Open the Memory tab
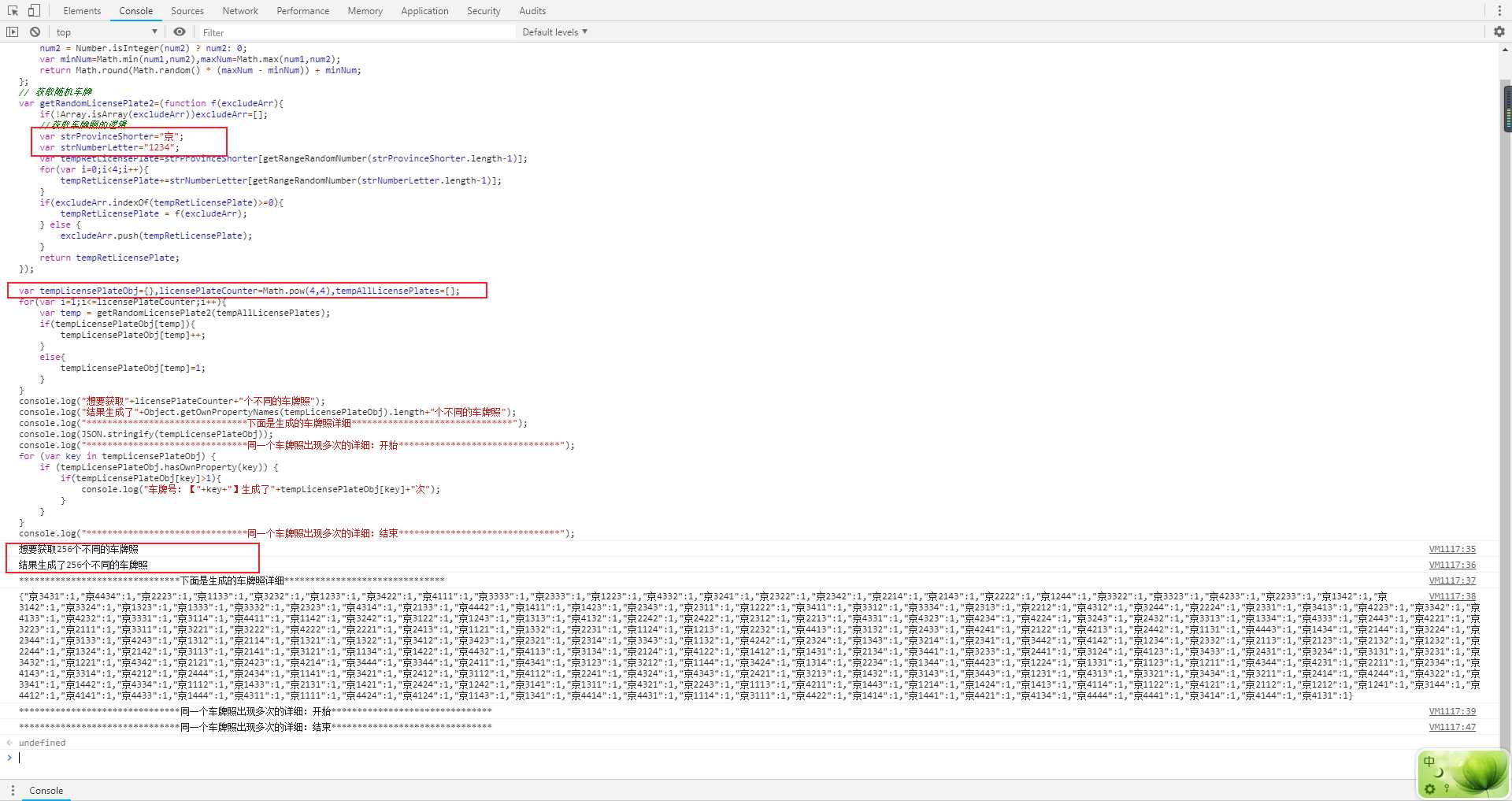This screenshot has height=801, width=1512. tap(365, 11)
